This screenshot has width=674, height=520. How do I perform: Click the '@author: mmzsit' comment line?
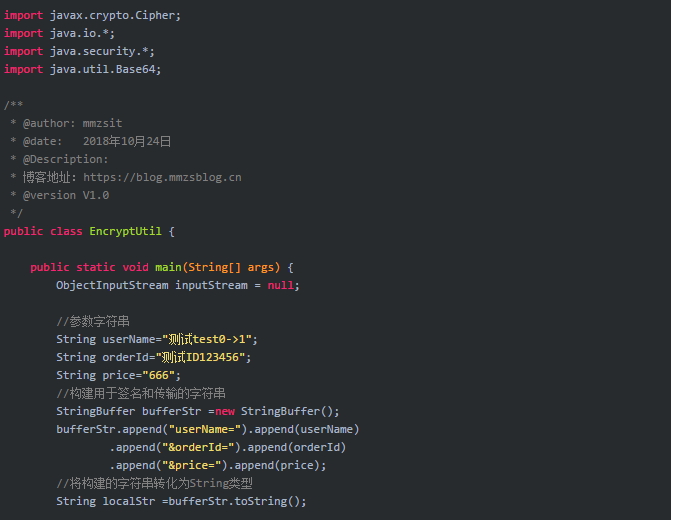[66, 124]
